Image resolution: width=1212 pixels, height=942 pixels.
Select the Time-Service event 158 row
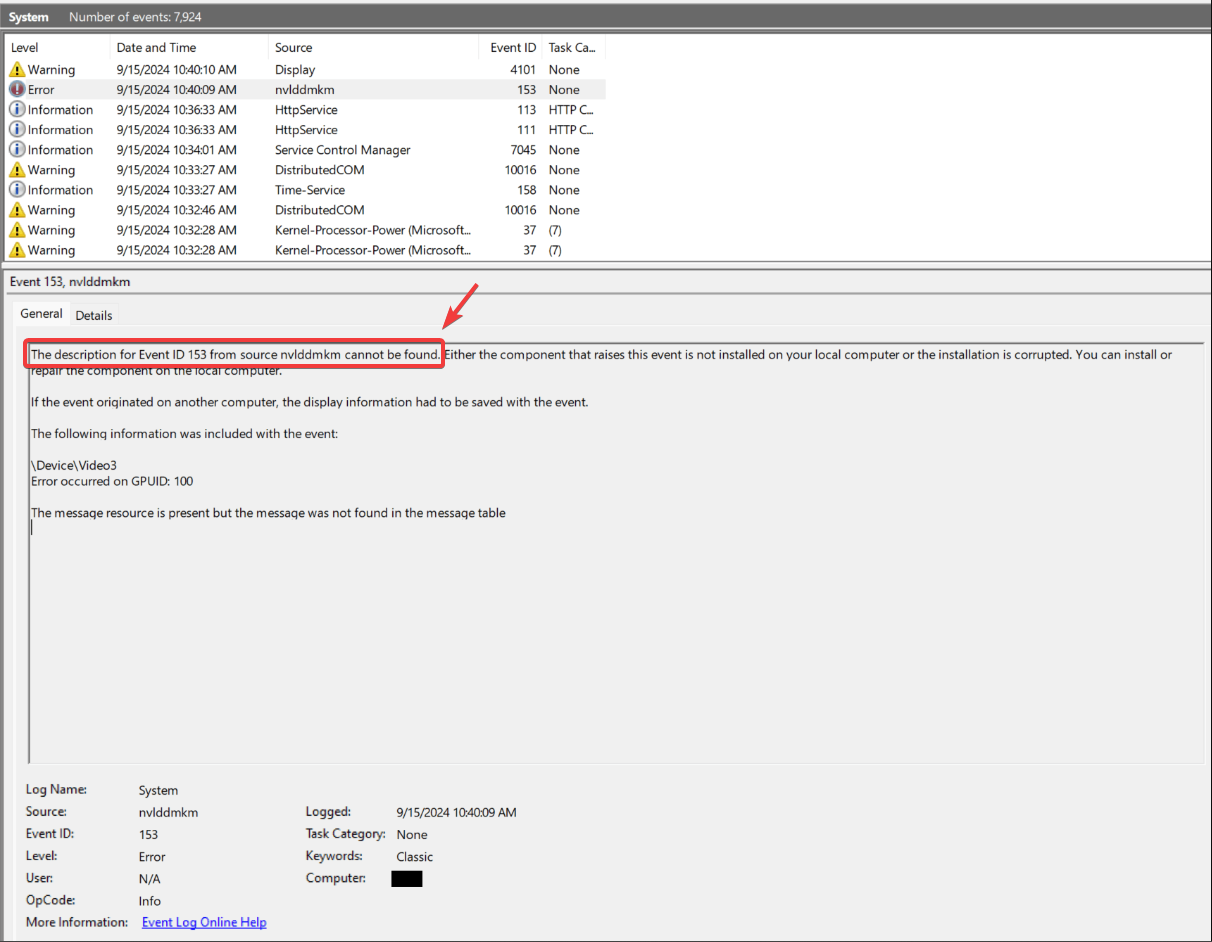tap(305, 190)
